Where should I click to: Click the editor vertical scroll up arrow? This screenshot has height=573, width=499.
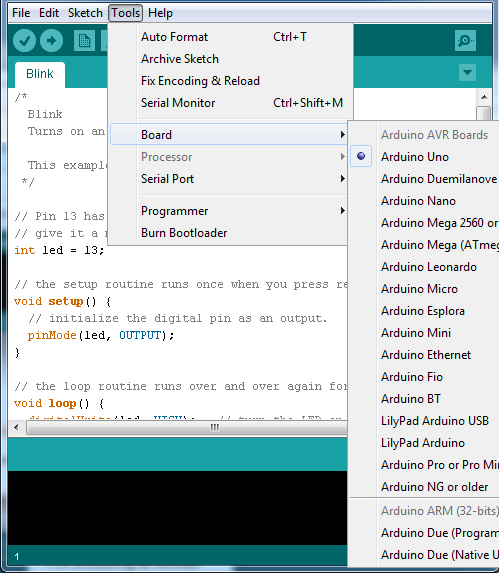(484, 97)
